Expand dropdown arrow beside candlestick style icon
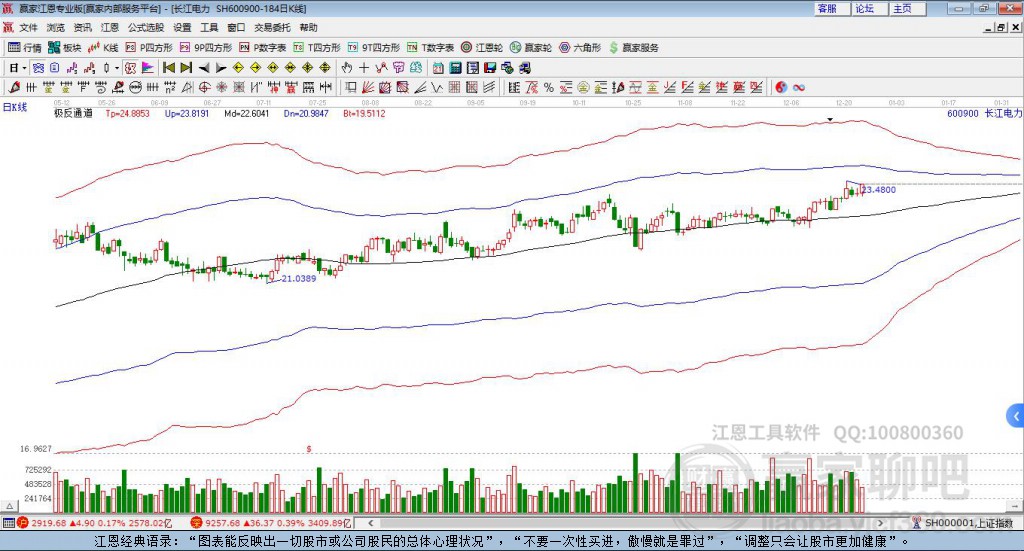 coord(117,68)
